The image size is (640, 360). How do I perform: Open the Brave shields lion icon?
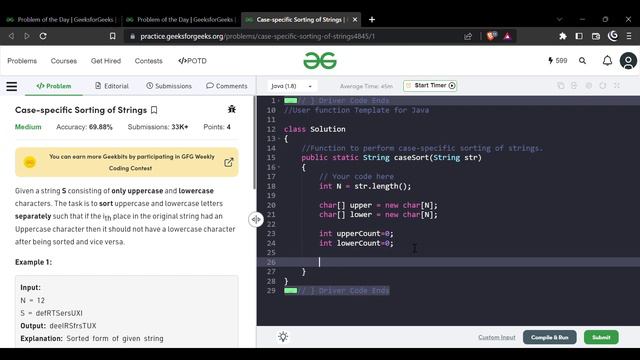pyautogui.click(x=491, y=36)
